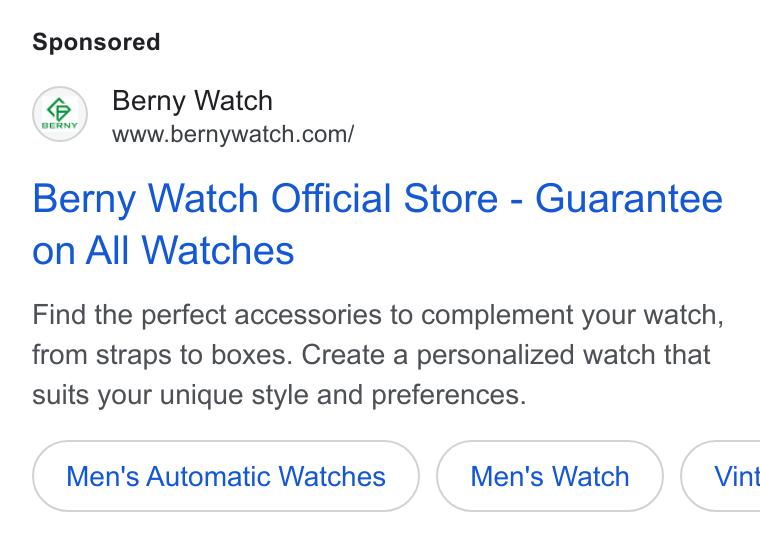Screen dimensions: 760x544
Task: Click the green BERNY wordmark inside the logo
Action: tap(60, 125)
